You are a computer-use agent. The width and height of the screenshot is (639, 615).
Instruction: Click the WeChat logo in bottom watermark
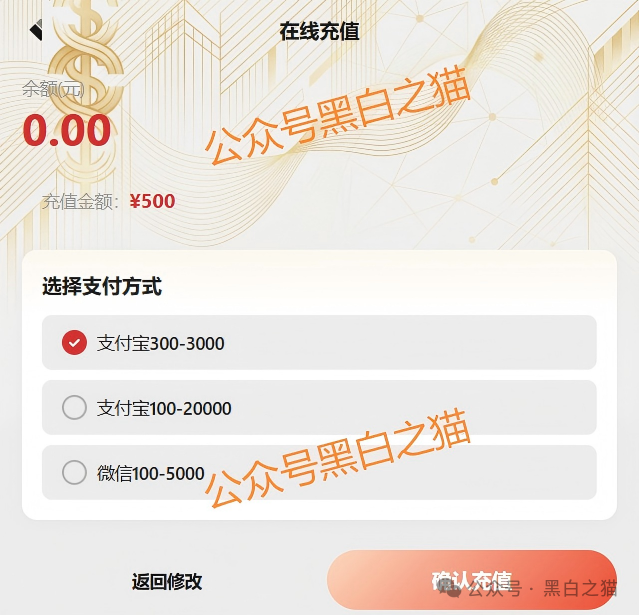click(453, 589)
